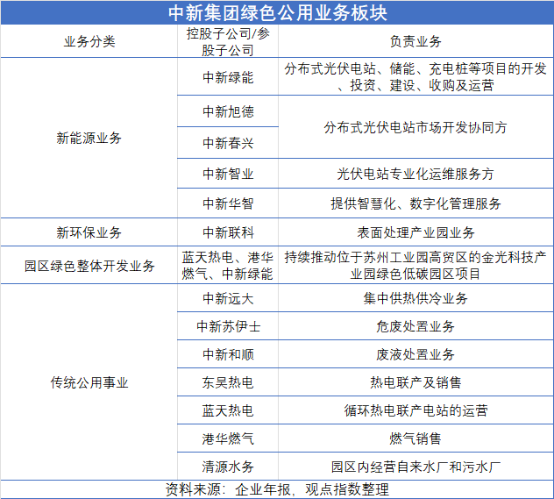Screen dimensions: 554x499
Task: Select the 蓝天热电、港华燃气、中新绿能 cell
Action: point(228,265)
